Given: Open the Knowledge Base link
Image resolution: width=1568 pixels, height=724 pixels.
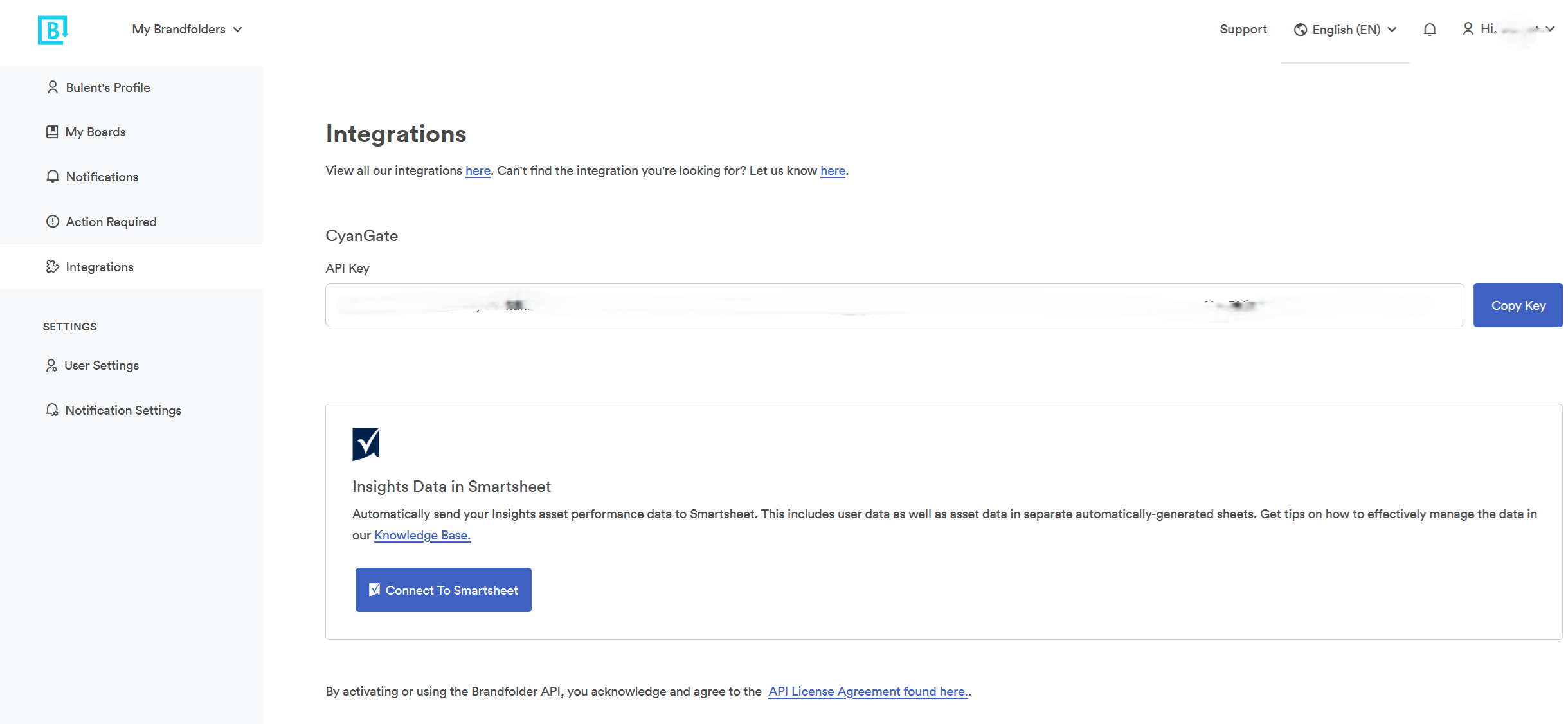Looking at the screenshot, I should click(422, 535).
